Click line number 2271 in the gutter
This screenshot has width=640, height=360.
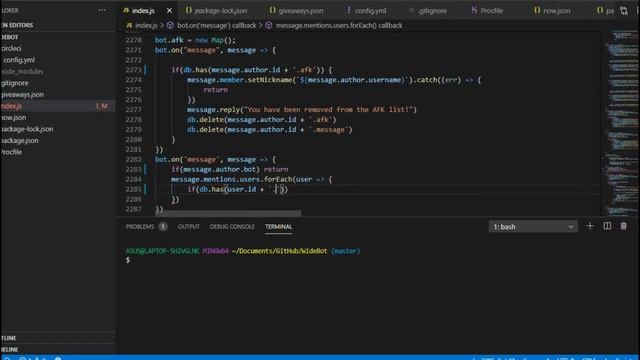133,50
